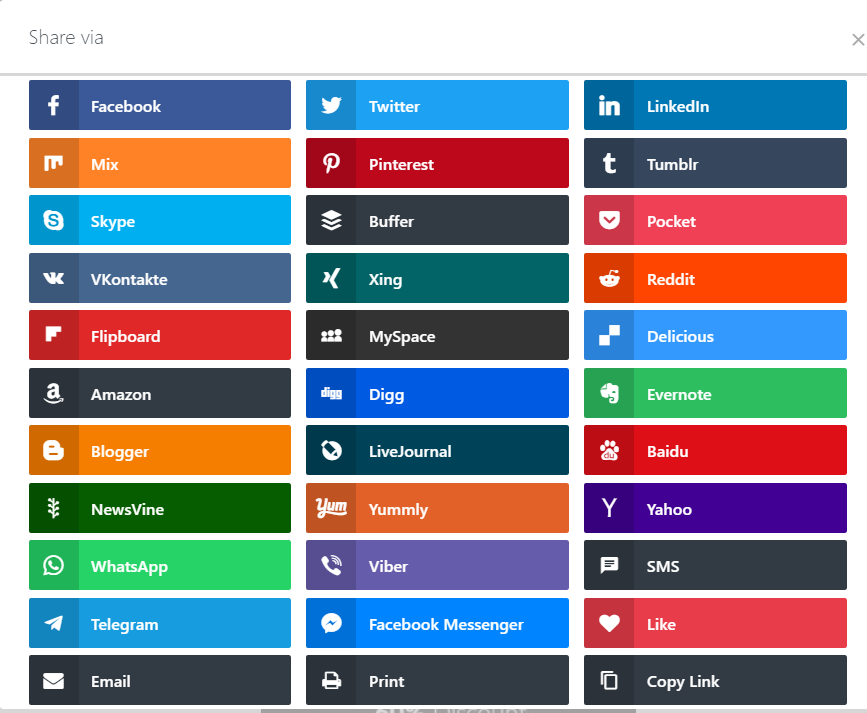Choose the Print option

(x=437, y=680)
